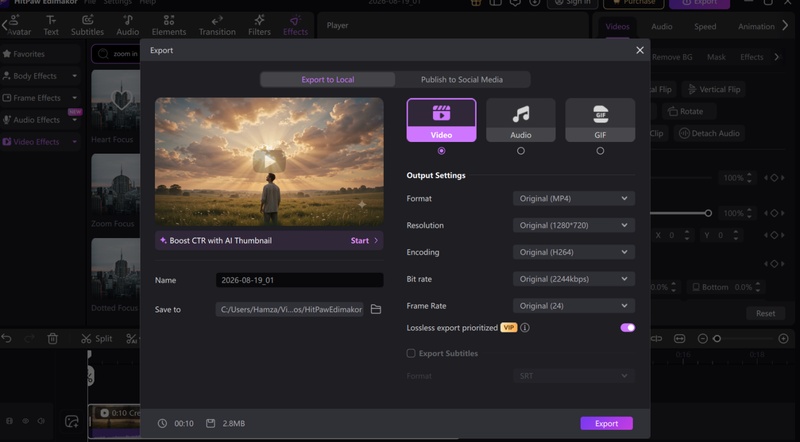Image resolution: width=800 pixels, height=442 pixels.
Task: Click the undo arrow in timeline toolbar
Action: (7, 338)
